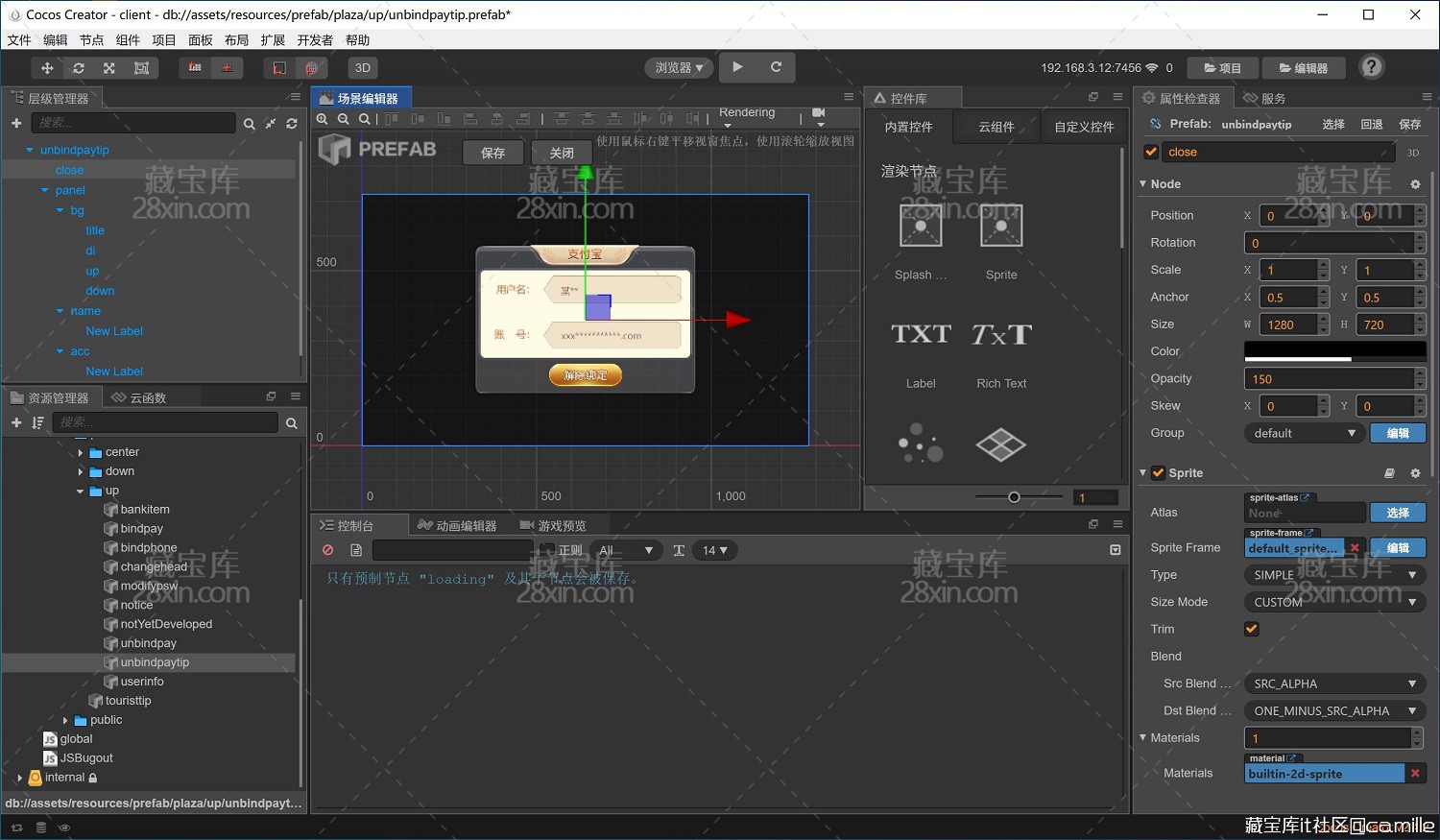This screenshot has width=1440, height=840.
Task: Select the Rect transform tool
Action: [141, 68]
